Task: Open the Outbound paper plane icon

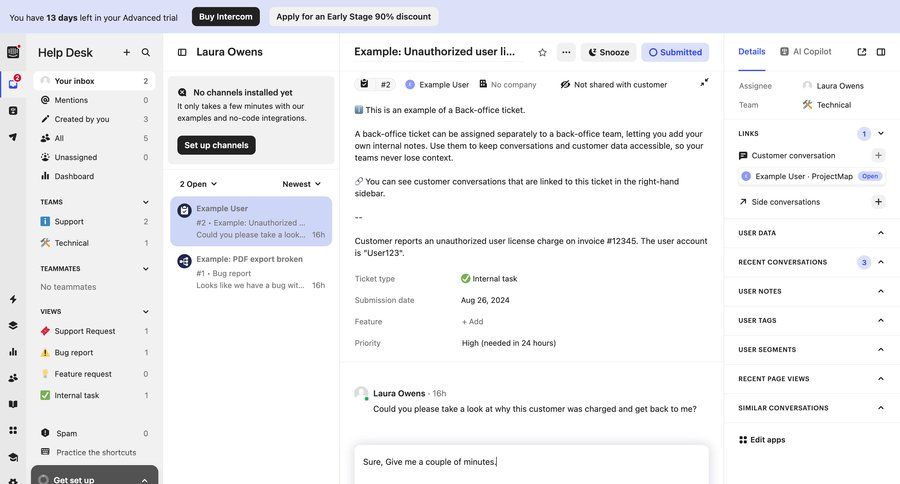Action: [13, 137]
